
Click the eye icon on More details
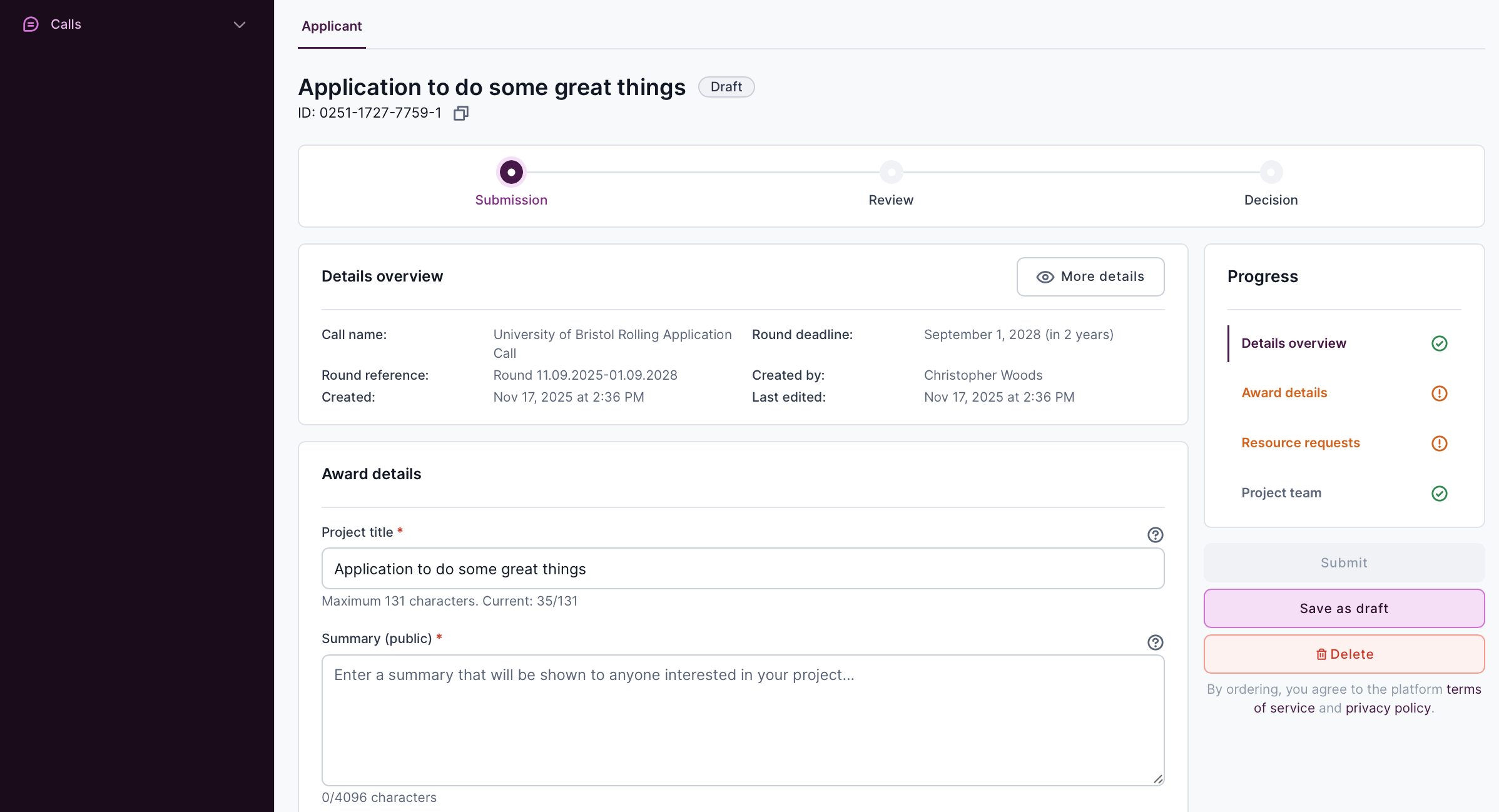click(1045, 277)
